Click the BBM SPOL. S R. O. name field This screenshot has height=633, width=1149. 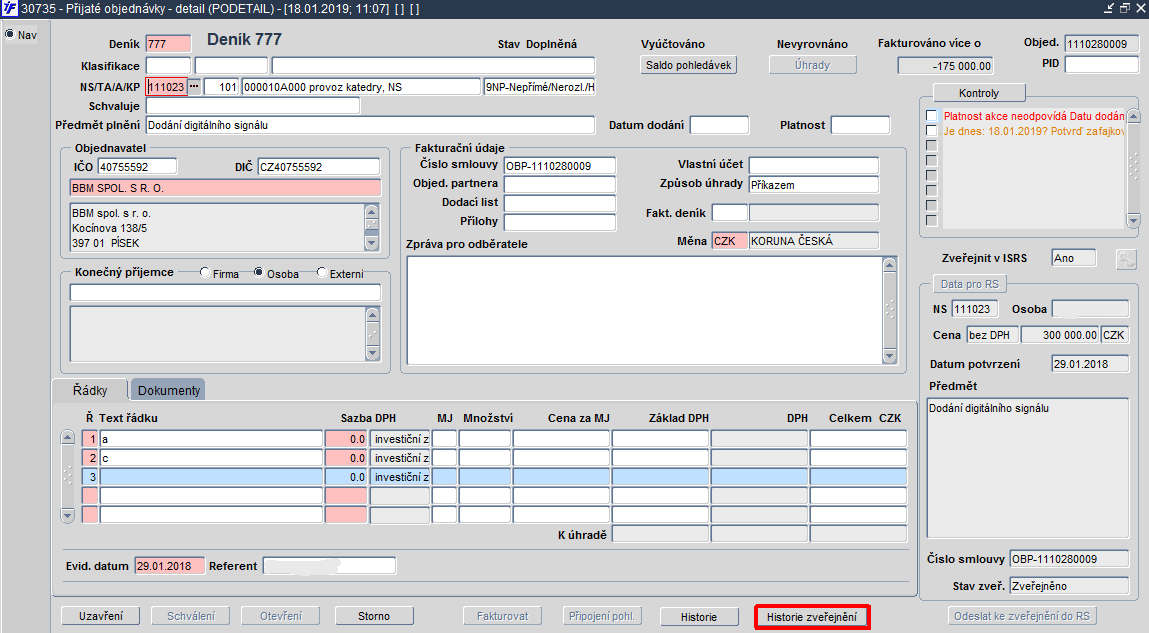click(x=225, y=188)
